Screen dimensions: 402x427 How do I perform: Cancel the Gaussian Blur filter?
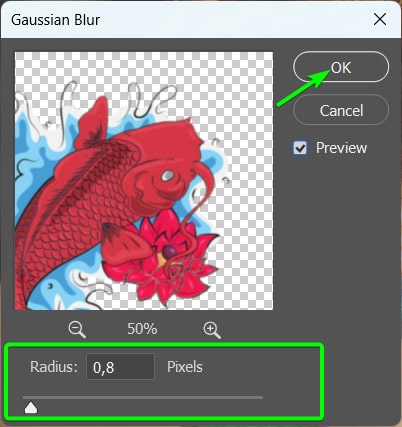pyautogui.click(x=341, y=110)
